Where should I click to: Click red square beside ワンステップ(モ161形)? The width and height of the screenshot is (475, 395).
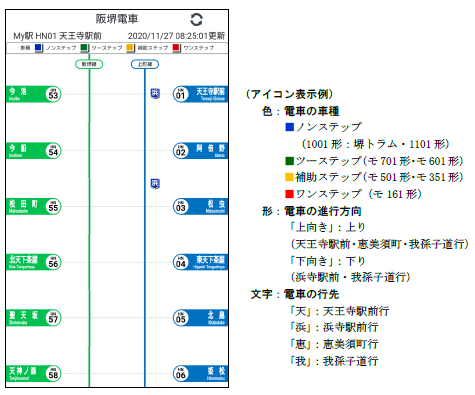[289, 194]
